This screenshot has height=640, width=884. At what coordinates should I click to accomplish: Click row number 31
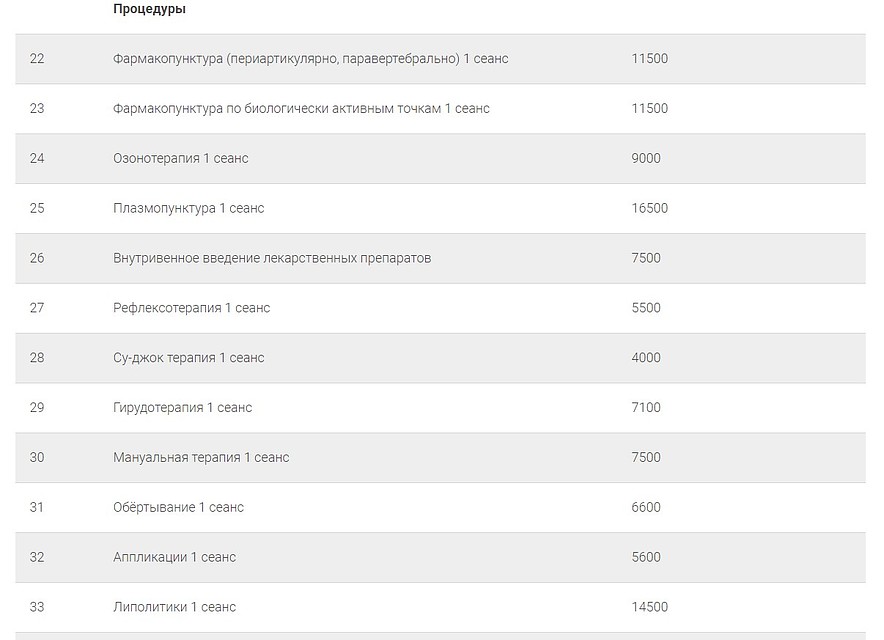pyautogui.click(x=37, y=507)
